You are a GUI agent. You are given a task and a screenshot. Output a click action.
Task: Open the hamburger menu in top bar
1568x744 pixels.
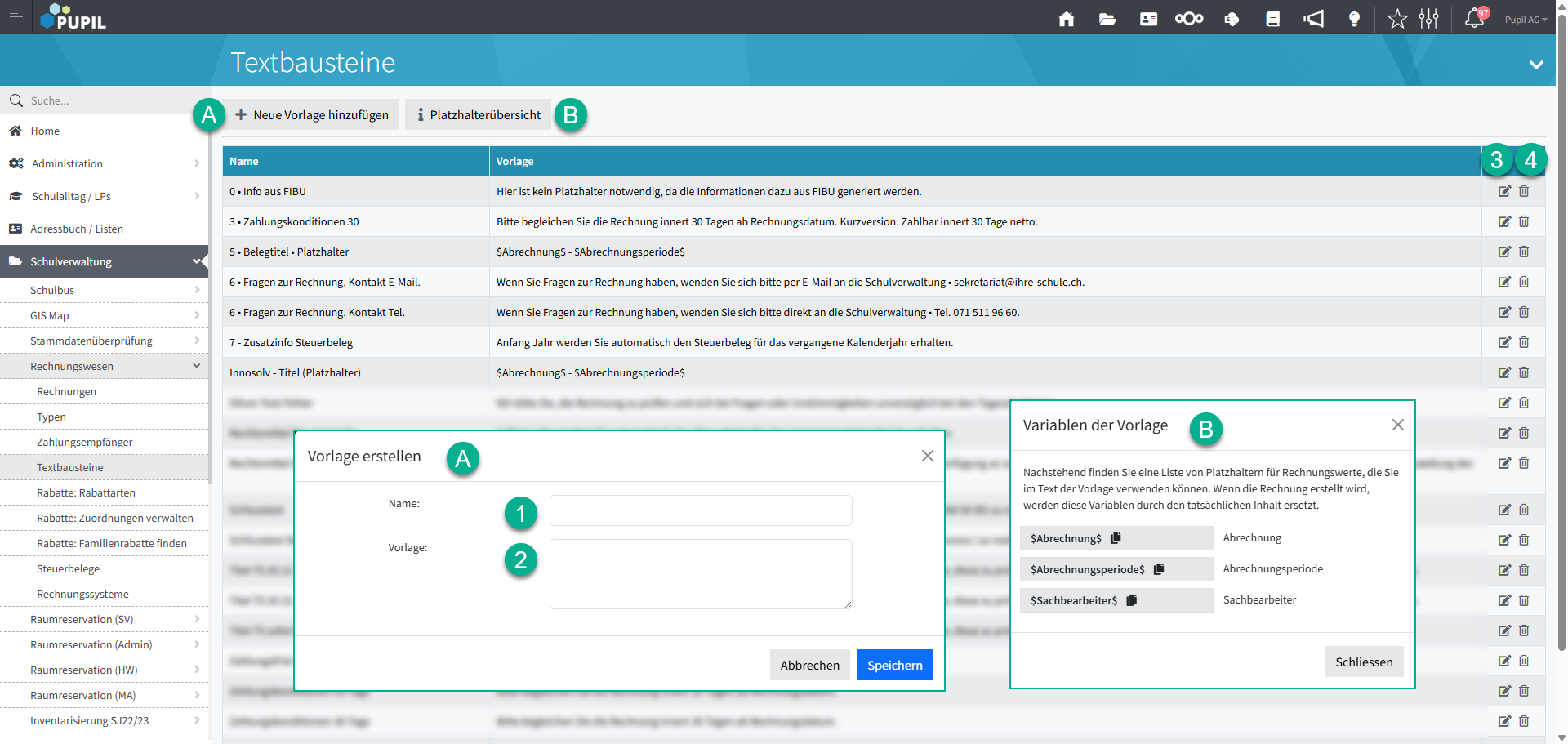(x=16, y=17)
